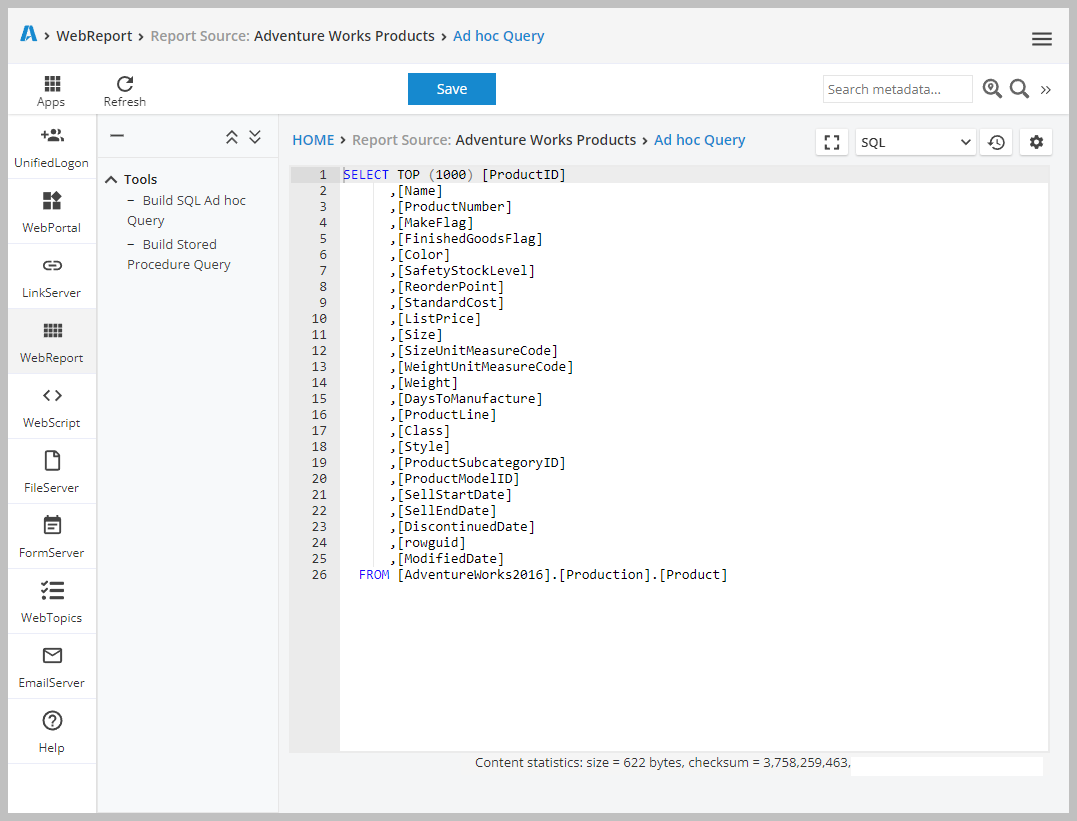Click the A logo home icon

[x=28, y=34]
